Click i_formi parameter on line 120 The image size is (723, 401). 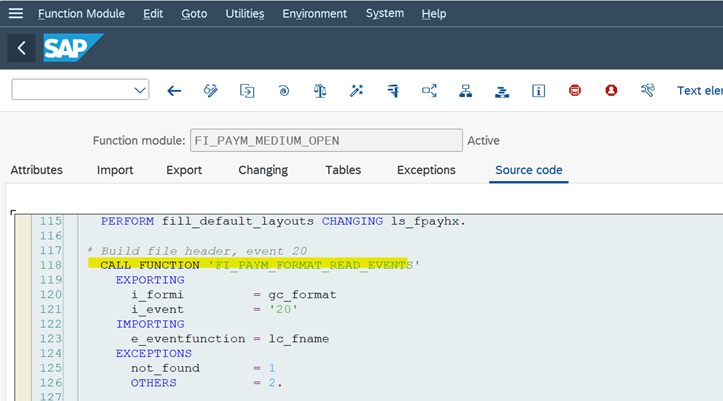tap(157, 295)
